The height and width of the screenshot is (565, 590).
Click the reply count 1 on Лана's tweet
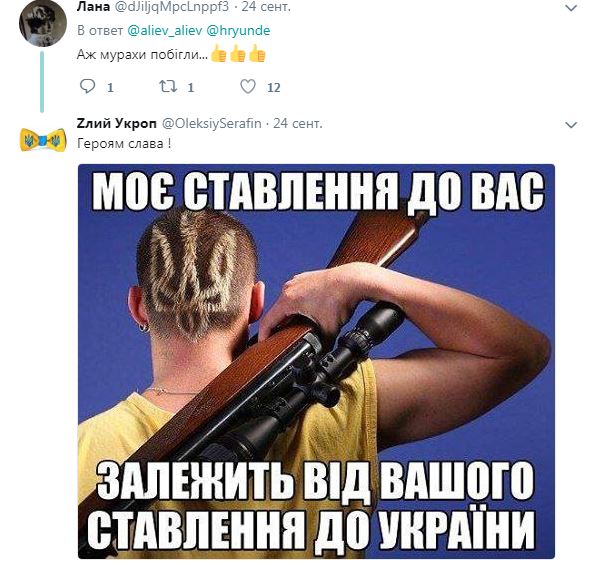pyautogui.click(x=110, y=88)
